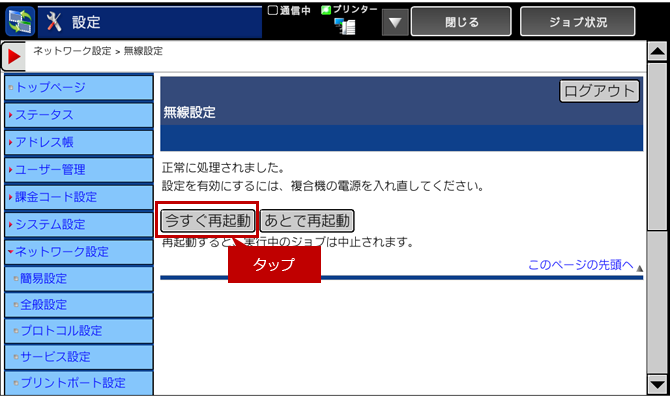Viewport: 670px width, 396px height.
Task: Click the 無線設定 page heading
Action: [189, 112]
